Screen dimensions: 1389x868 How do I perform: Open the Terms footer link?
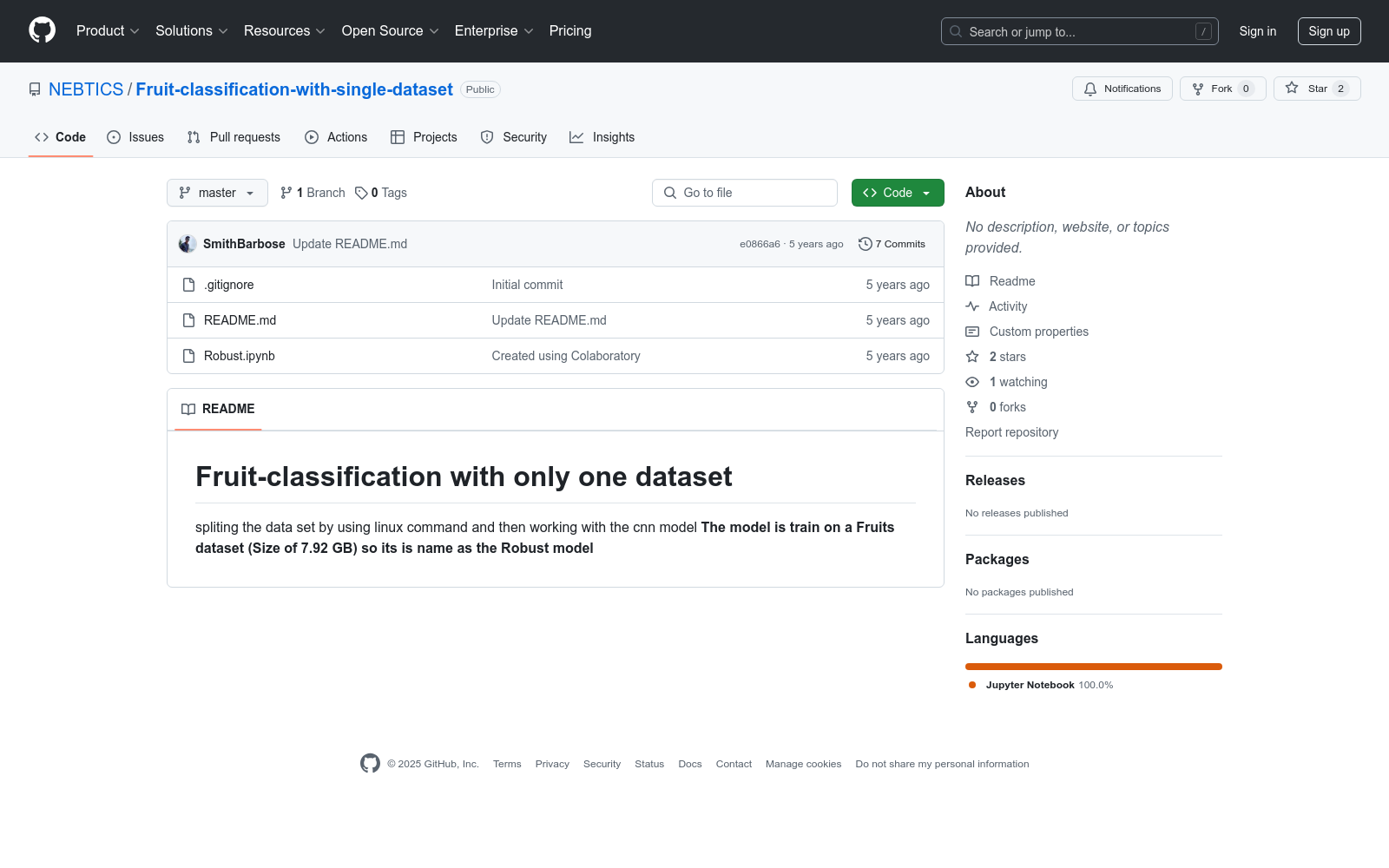[x=507, y=764]
